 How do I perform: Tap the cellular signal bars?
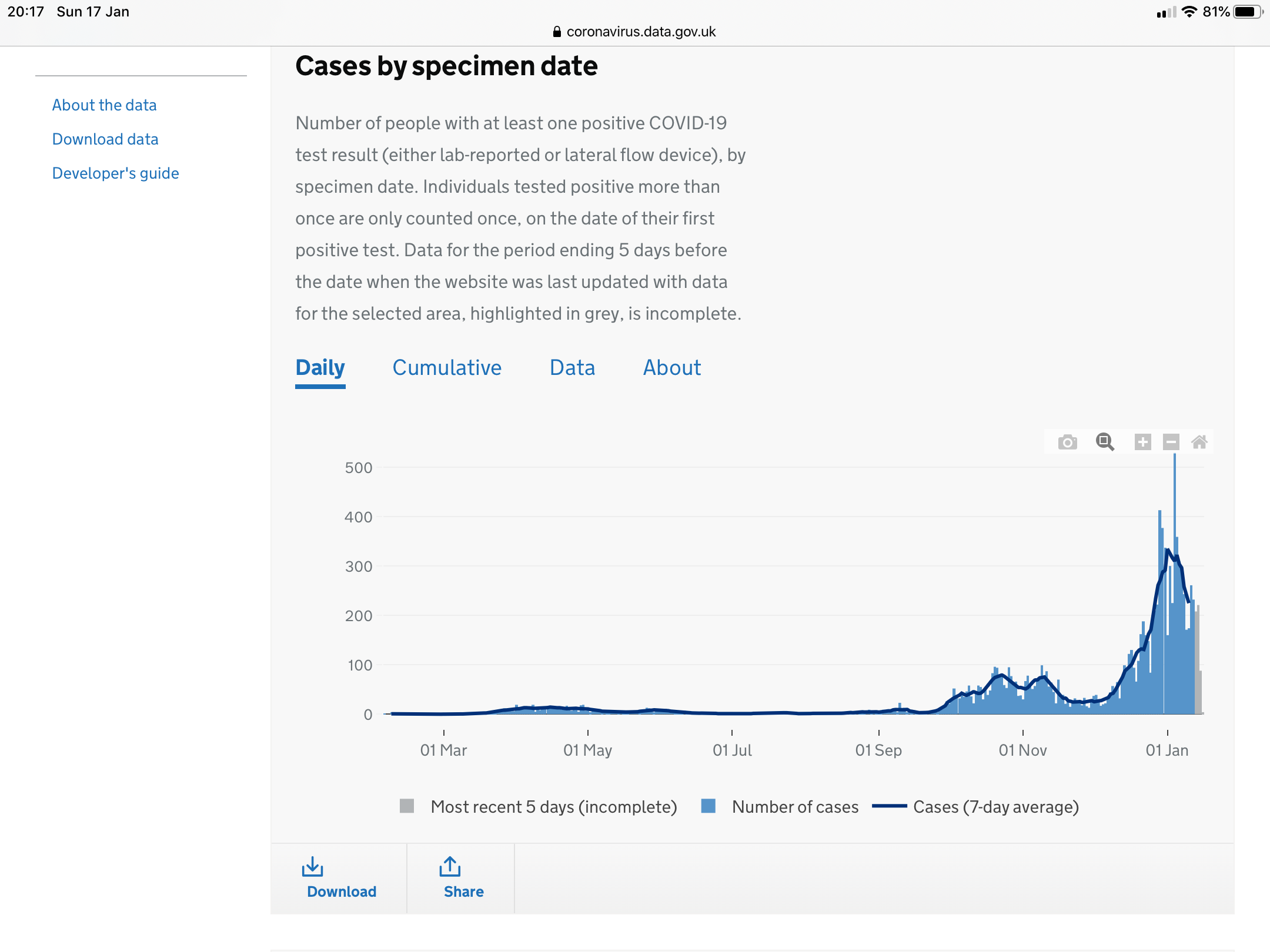coord(1166,12)
